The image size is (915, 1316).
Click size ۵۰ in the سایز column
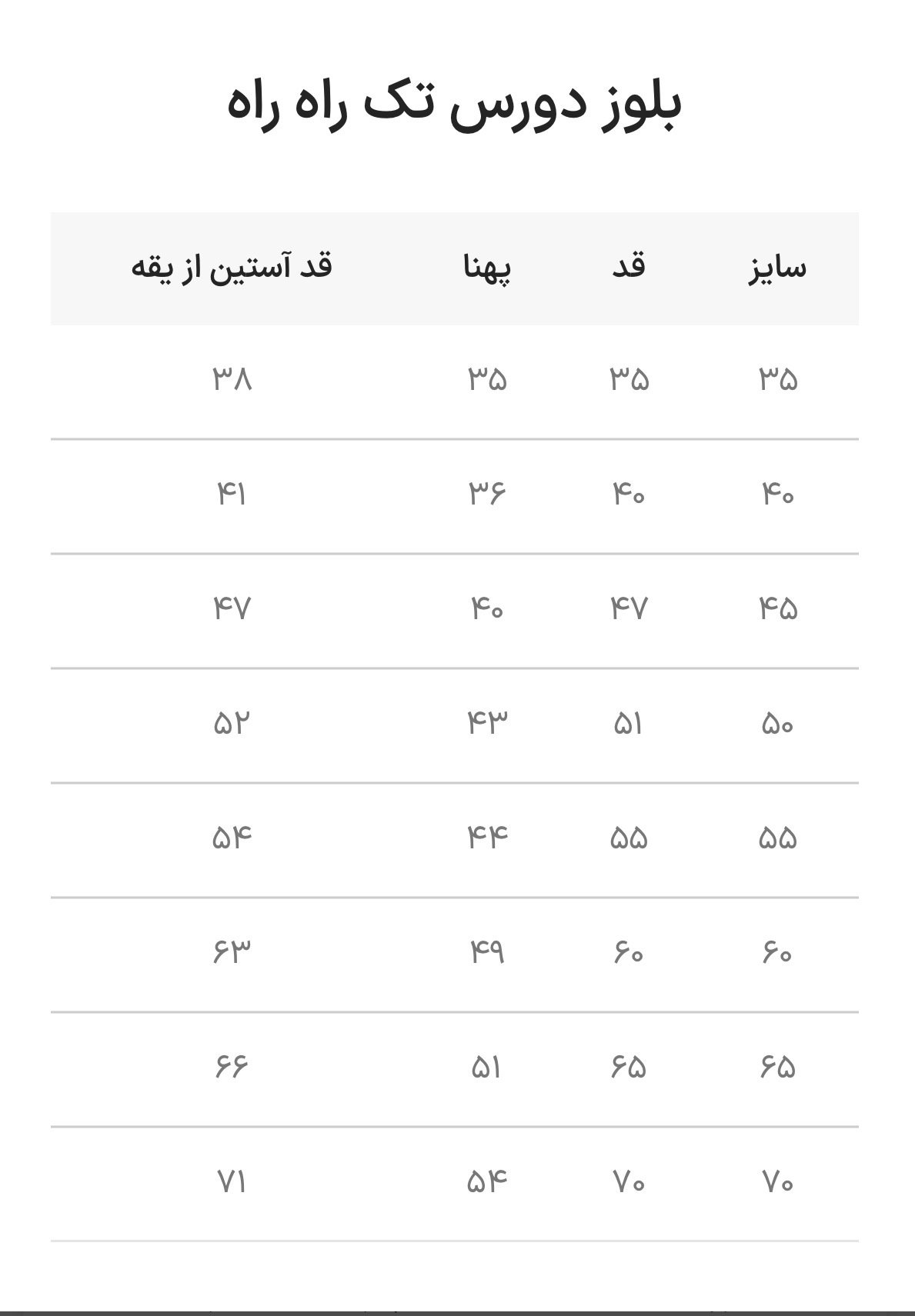(777, 724)
